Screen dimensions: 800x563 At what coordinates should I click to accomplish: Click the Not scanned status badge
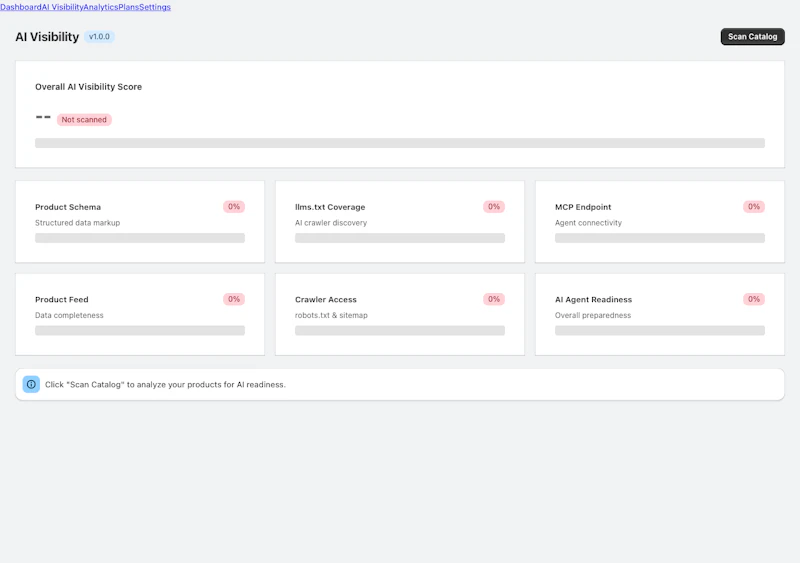coord(84,119)
